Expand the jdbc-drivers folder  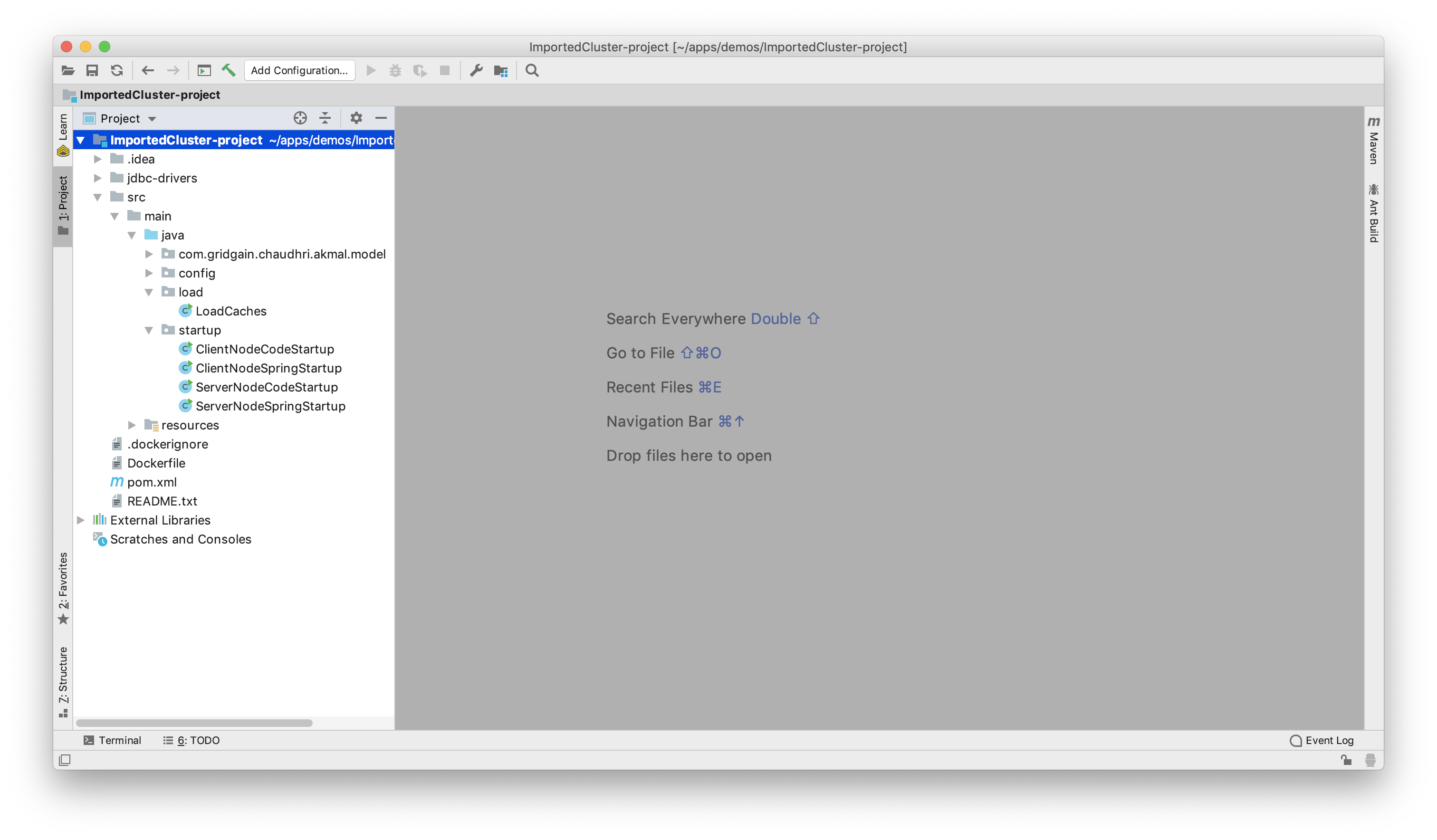(x=97, y=178)
